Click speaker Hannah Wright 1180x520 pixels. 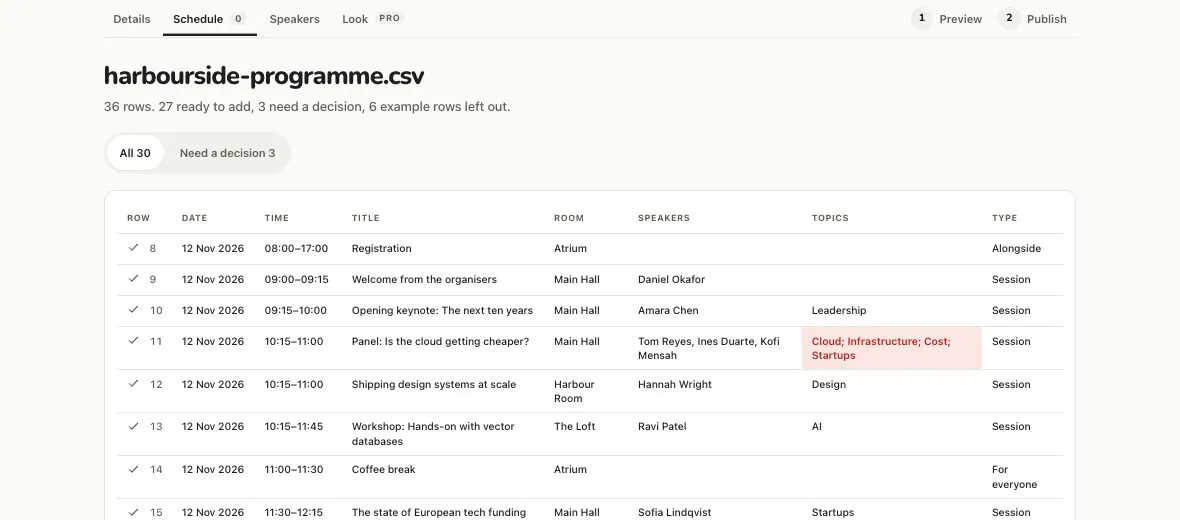click(674, 384)
